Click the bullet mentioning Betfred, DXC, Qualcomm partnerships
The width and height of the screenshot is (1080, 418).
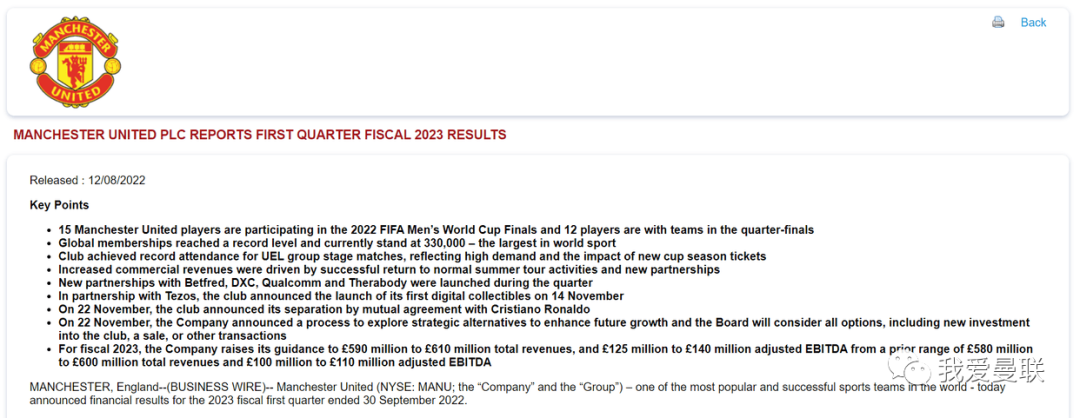(x=326, y=283)
